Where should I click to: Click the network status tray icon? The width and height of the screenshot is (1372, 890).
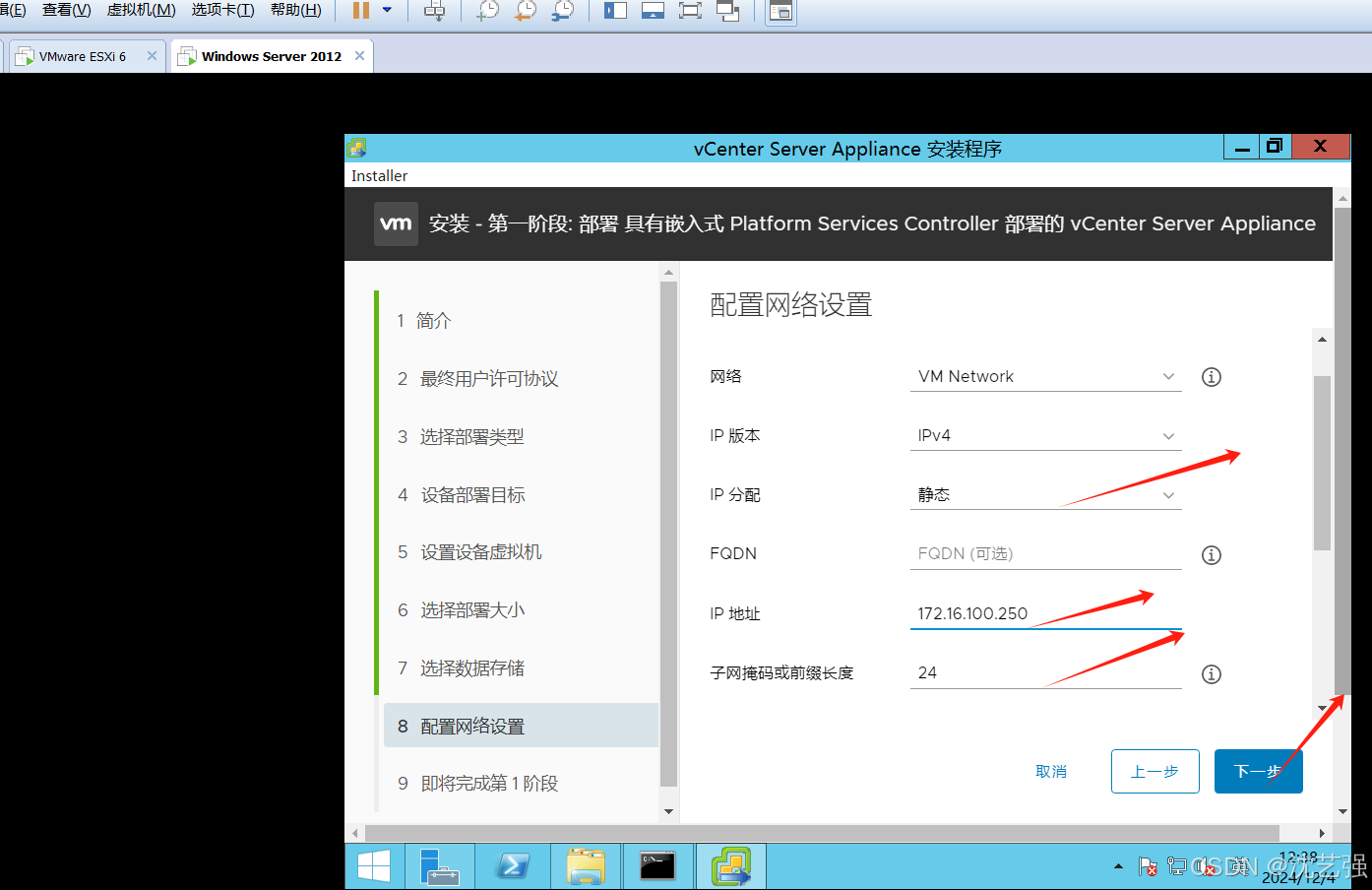(x=1176, y=866)
